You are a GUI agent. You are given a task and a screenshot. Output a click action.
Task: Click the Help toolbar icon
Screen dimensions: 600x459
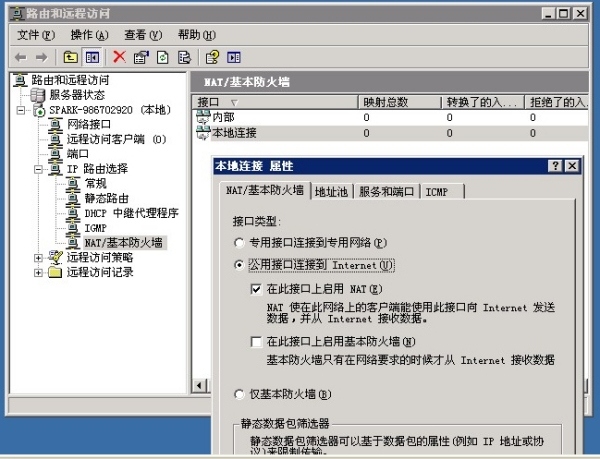click(x=212, y=57)
